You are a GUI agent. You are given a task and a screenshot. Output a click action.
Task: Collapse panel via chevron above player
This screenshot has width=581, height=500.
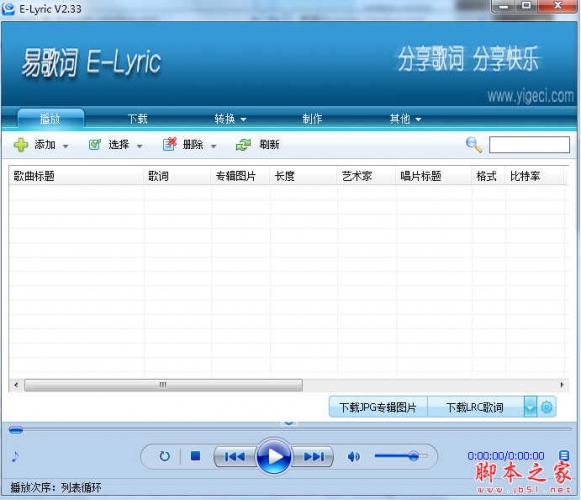pyautogui.click(x=289, y=422)
